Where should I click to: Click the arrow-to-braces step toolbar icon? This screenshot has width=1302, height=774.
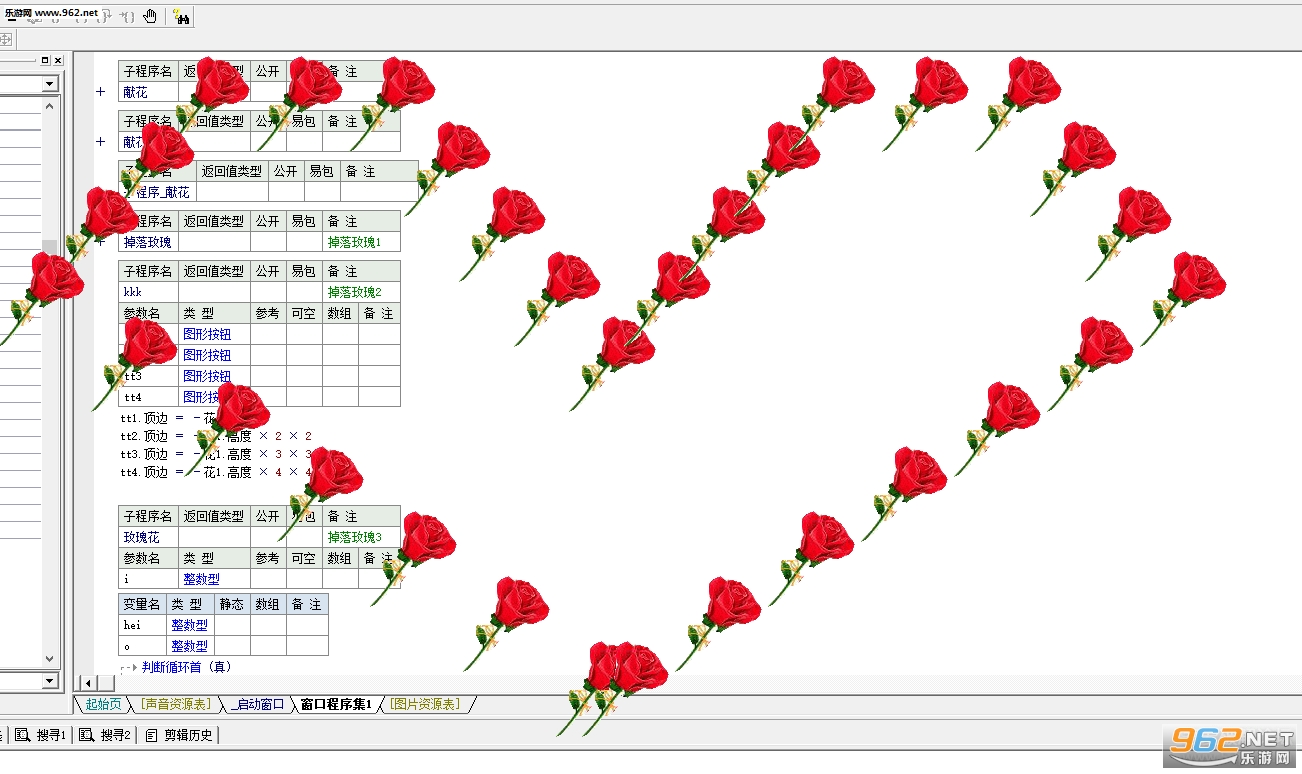(127, 16)
